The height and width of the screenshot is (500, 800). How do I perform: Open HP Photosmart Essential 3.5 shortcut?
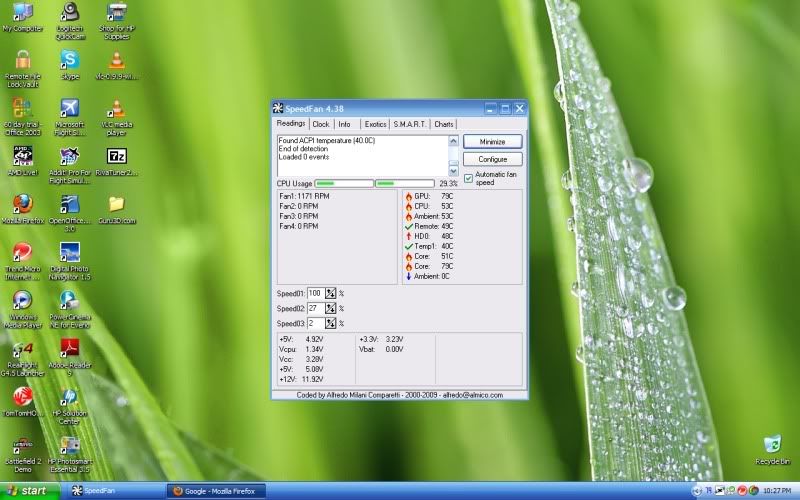(x=69, y=454)
